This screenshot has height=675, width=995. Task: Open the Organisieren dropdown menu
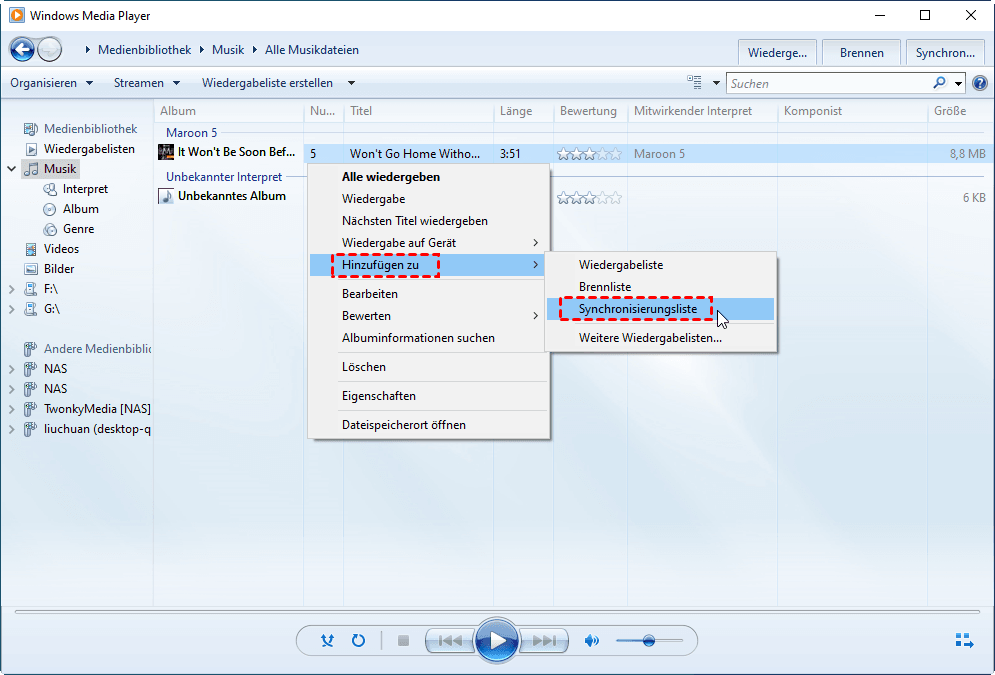[52, 83]
